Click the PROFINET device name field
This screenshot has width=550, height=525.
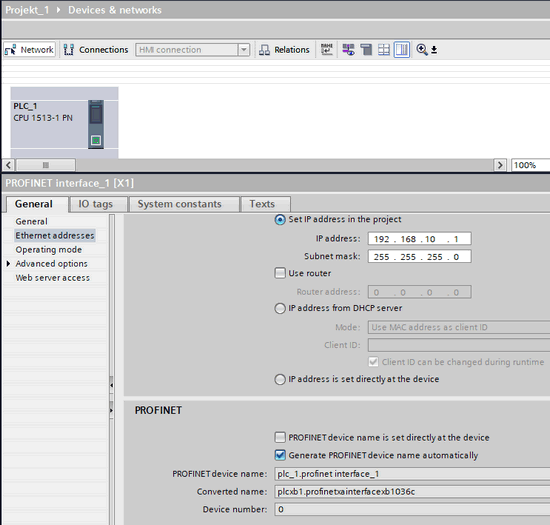point(412,474)
